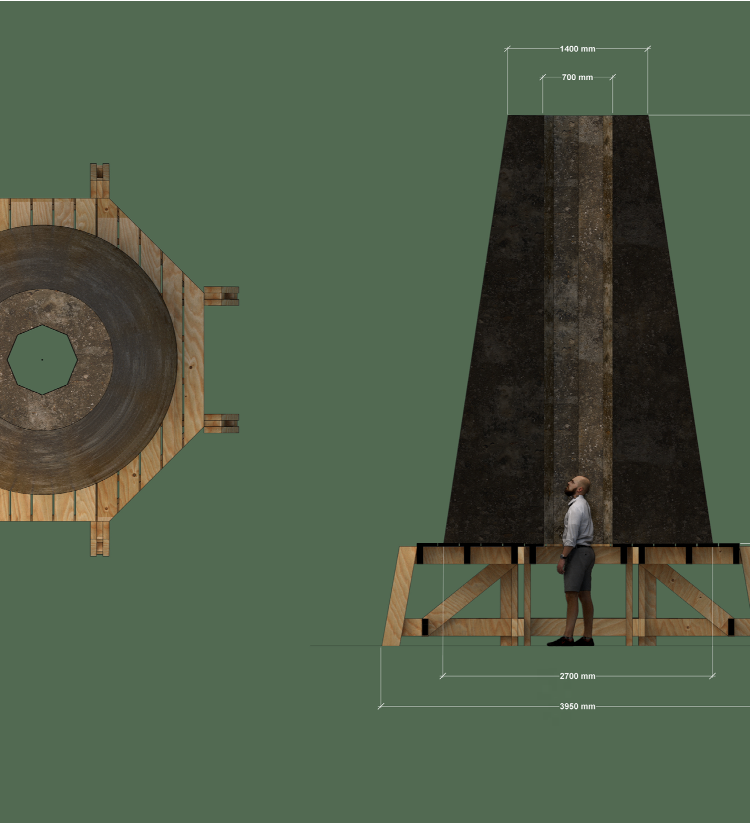Select the dark tapered tower in the elevation
The image size is (750, 824).
(578, 329)
